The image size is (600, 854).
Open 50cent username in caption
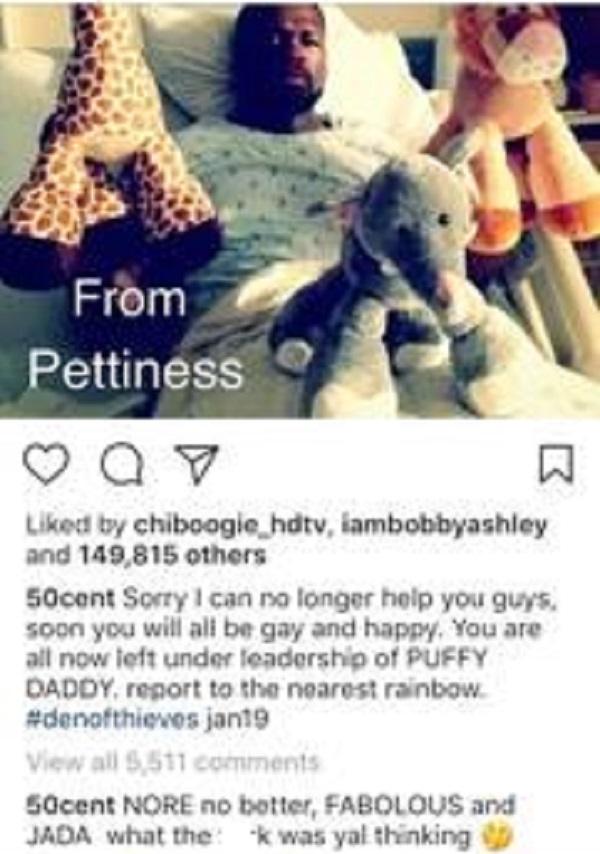[x=70, y=599]
